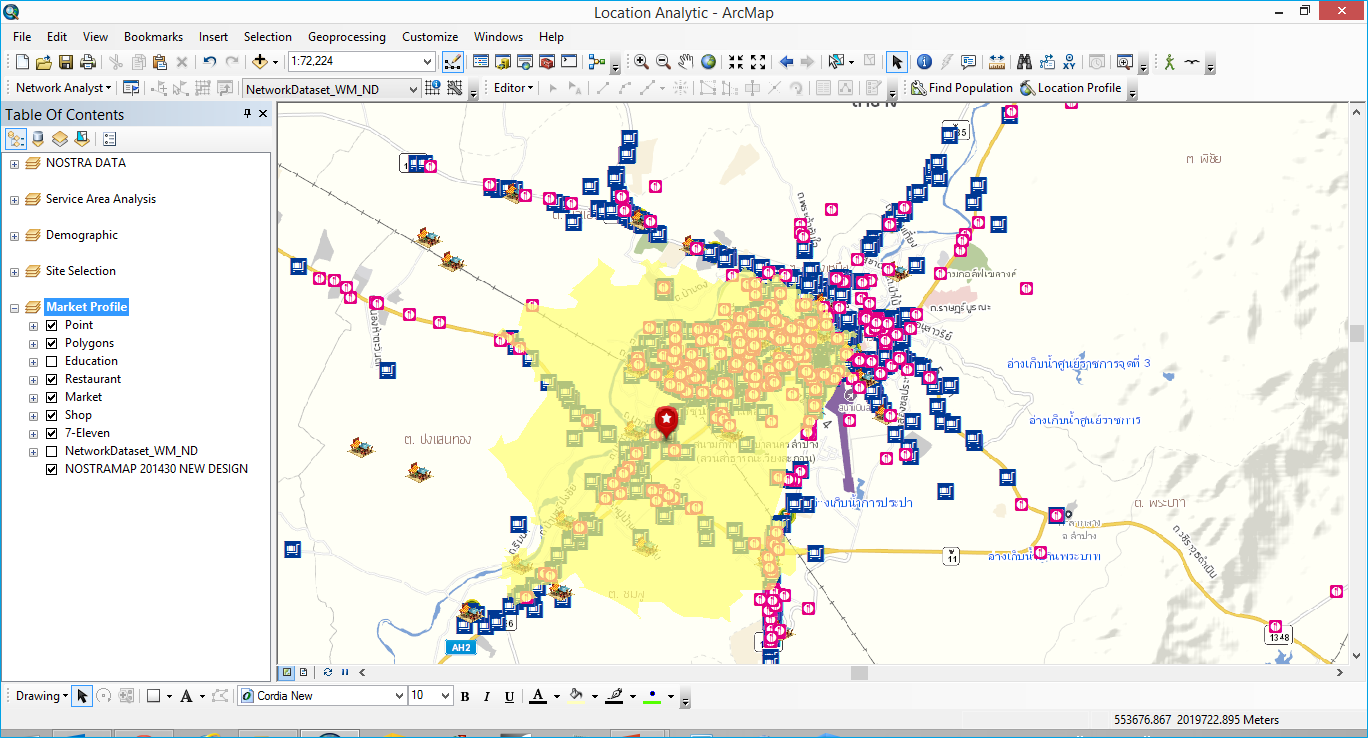Click the Go To XY icon
The width and height of the screenshot is (1368, 738).
[x=1069, y=62]
